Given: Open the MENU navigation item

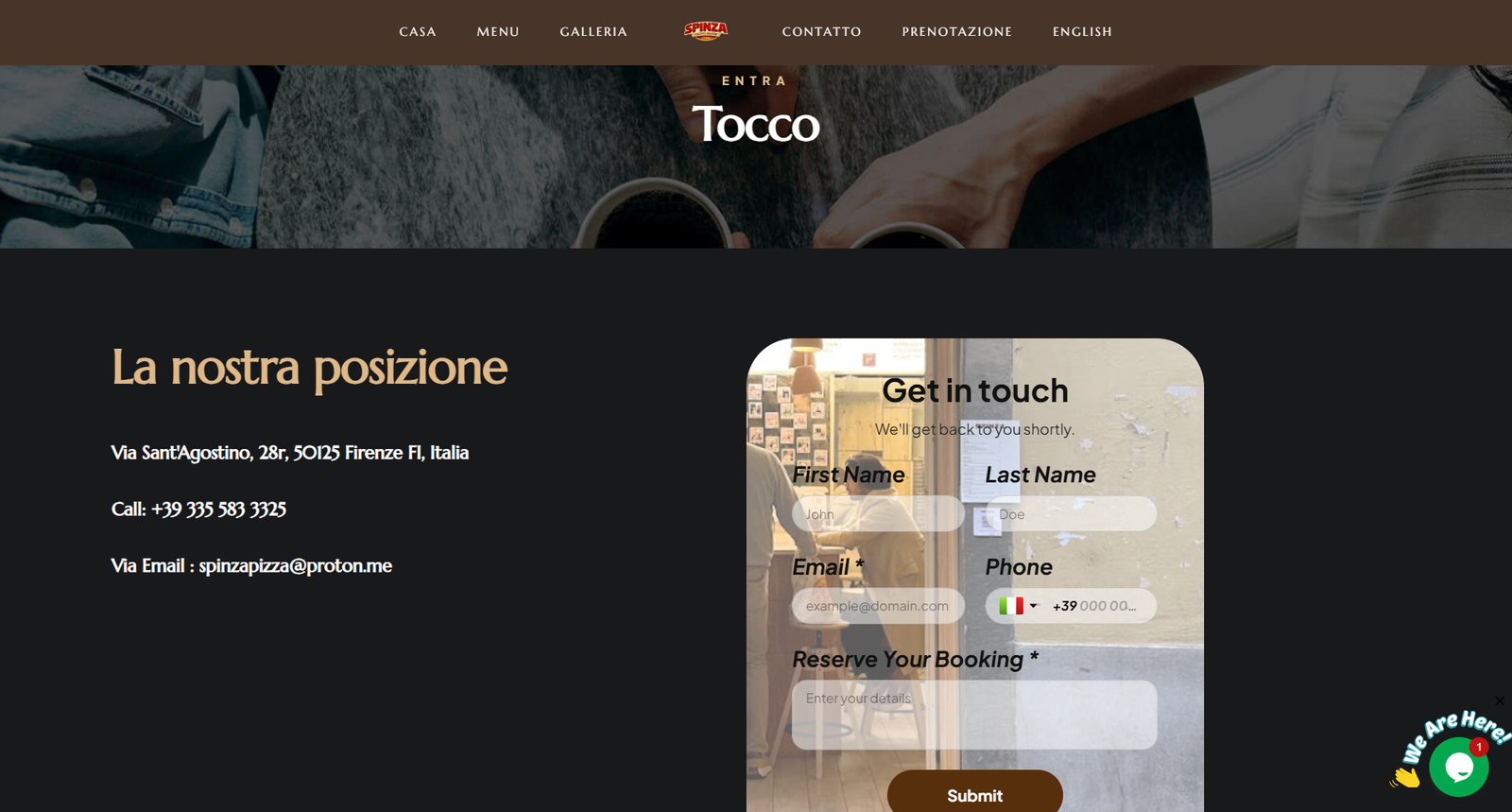Looking at the screenshot, I should 498,32.
